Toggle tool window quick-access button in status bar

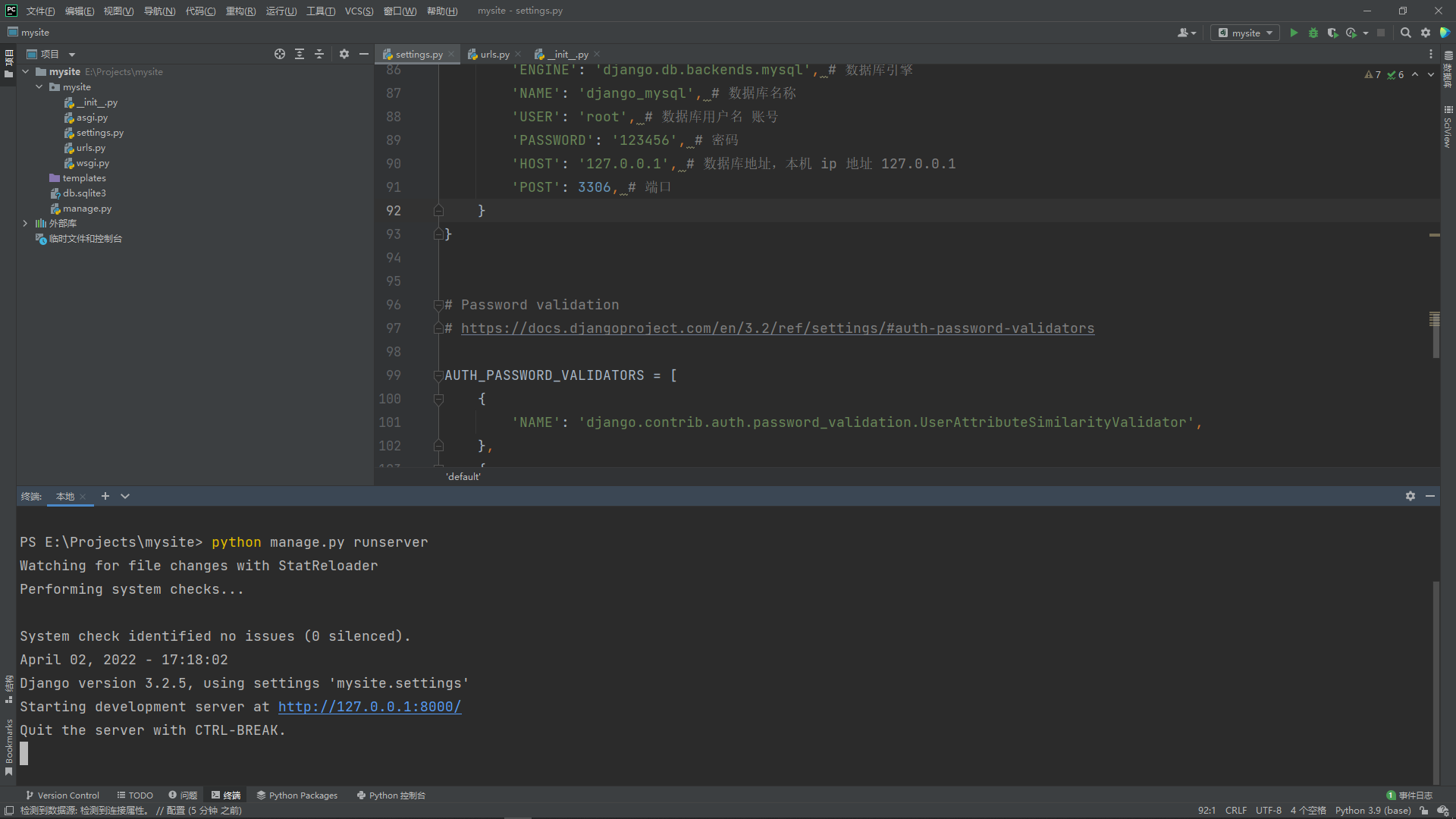tap(9, 811)
